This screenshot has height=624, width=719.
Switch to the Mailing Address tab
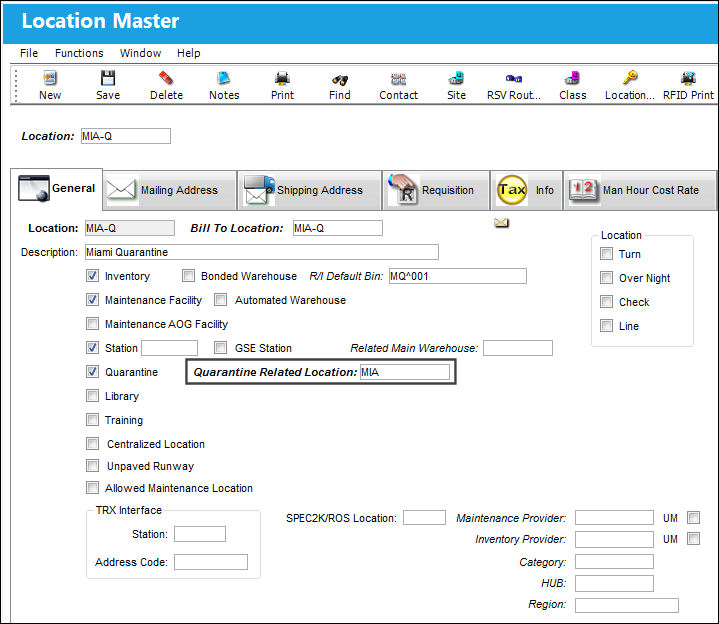tap(170, 190)
